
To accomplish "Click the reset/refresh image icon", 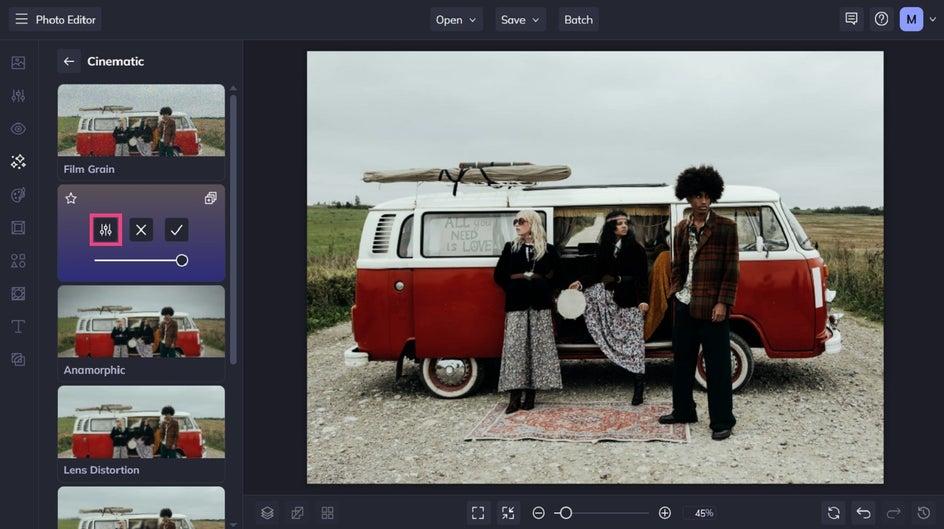I will point(833,513).
